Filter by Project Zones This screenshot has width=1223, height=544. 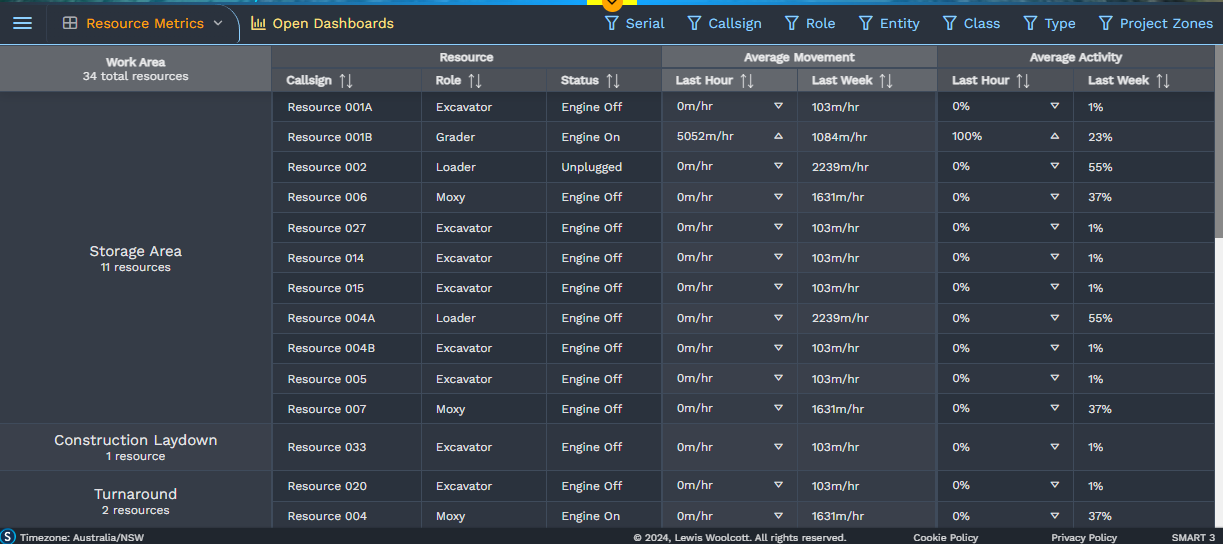(x=1155, y=23)
